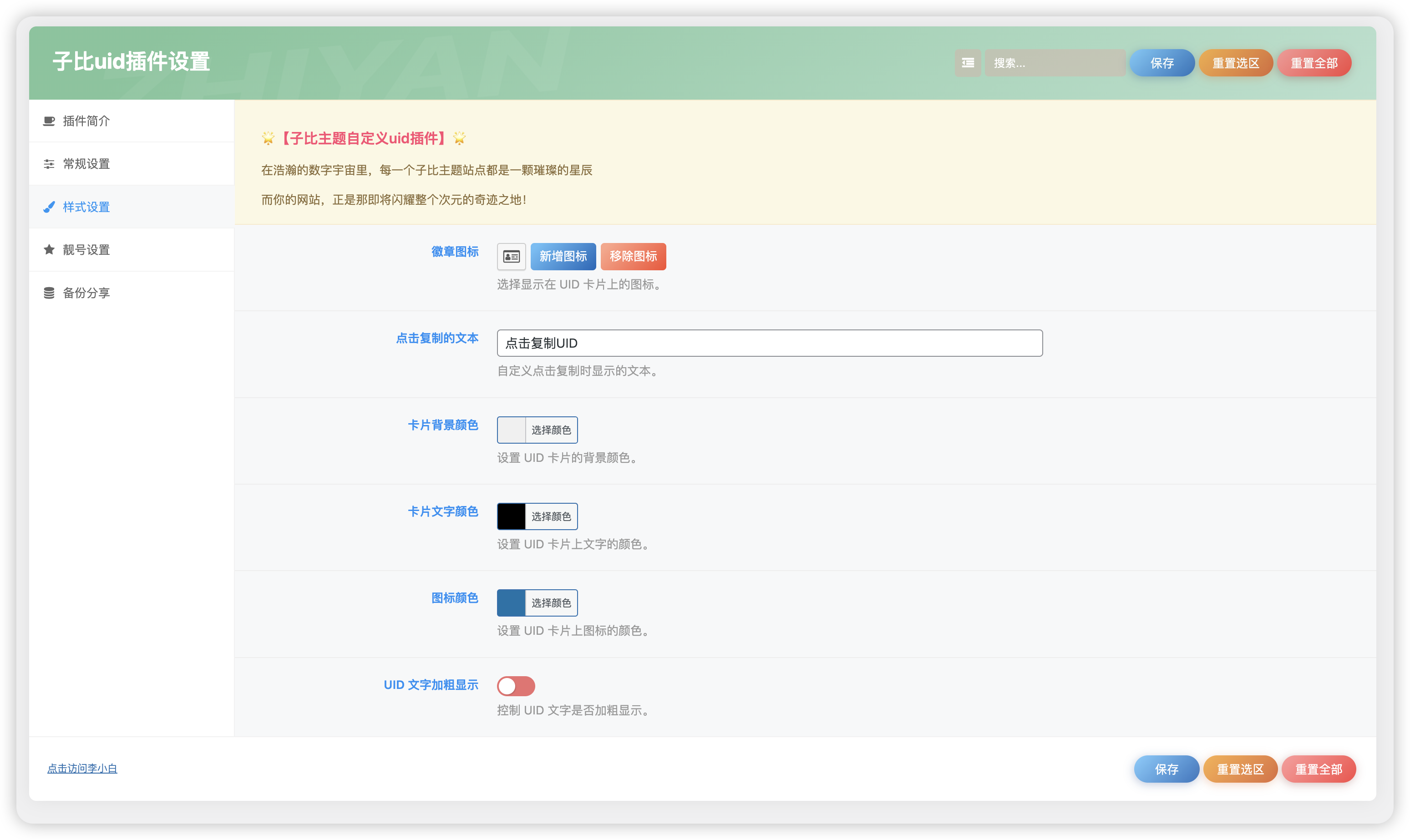The image size is (1410, 840).
Task: Click the indent icon left of the search box
Action: (968, 63)
